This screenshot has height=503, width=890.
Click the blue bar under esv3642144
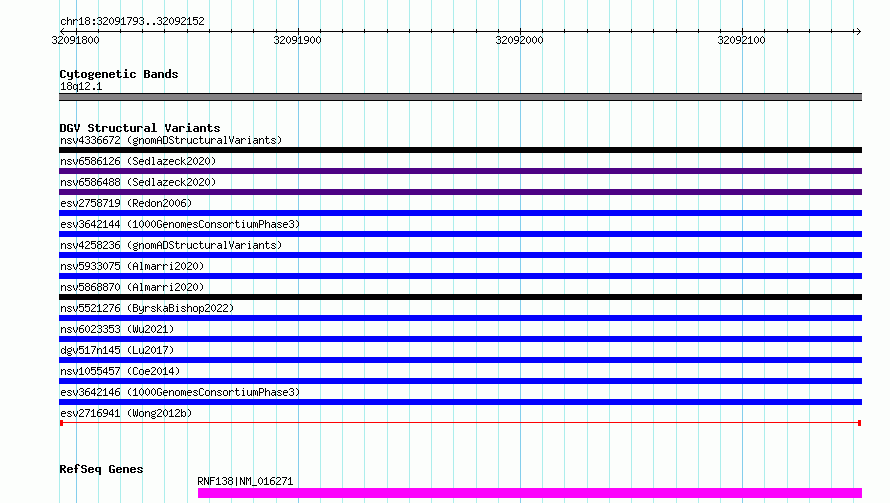[x=460, y=234]
